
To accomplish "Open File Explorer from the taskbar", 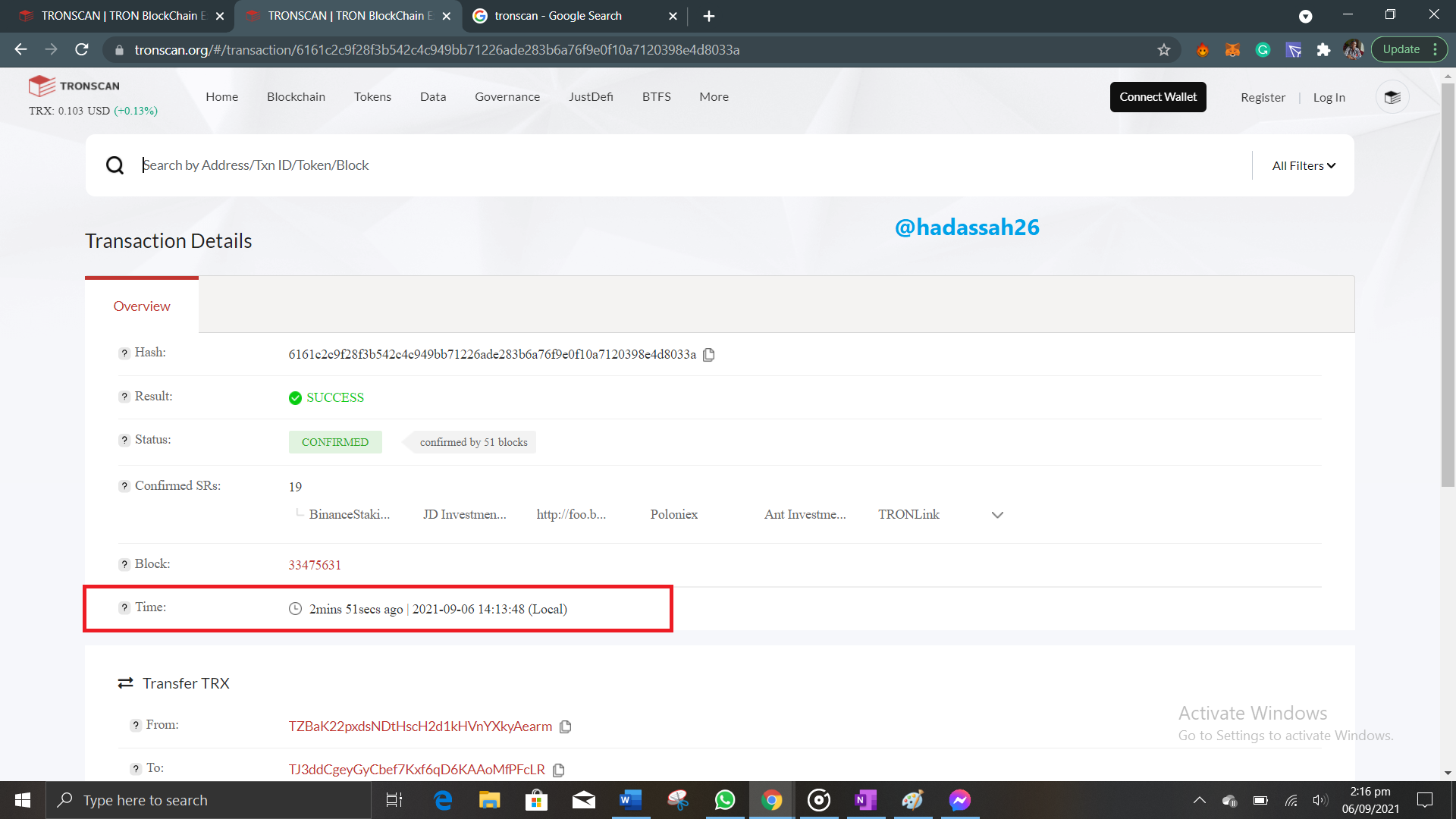I will (x=489, y=800).
